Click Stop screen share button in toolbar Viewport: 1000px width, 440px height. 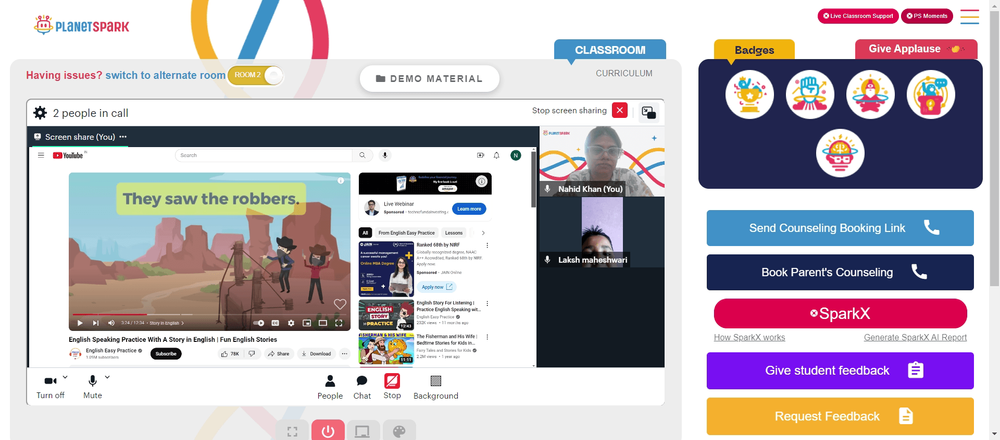pos(392,386)
